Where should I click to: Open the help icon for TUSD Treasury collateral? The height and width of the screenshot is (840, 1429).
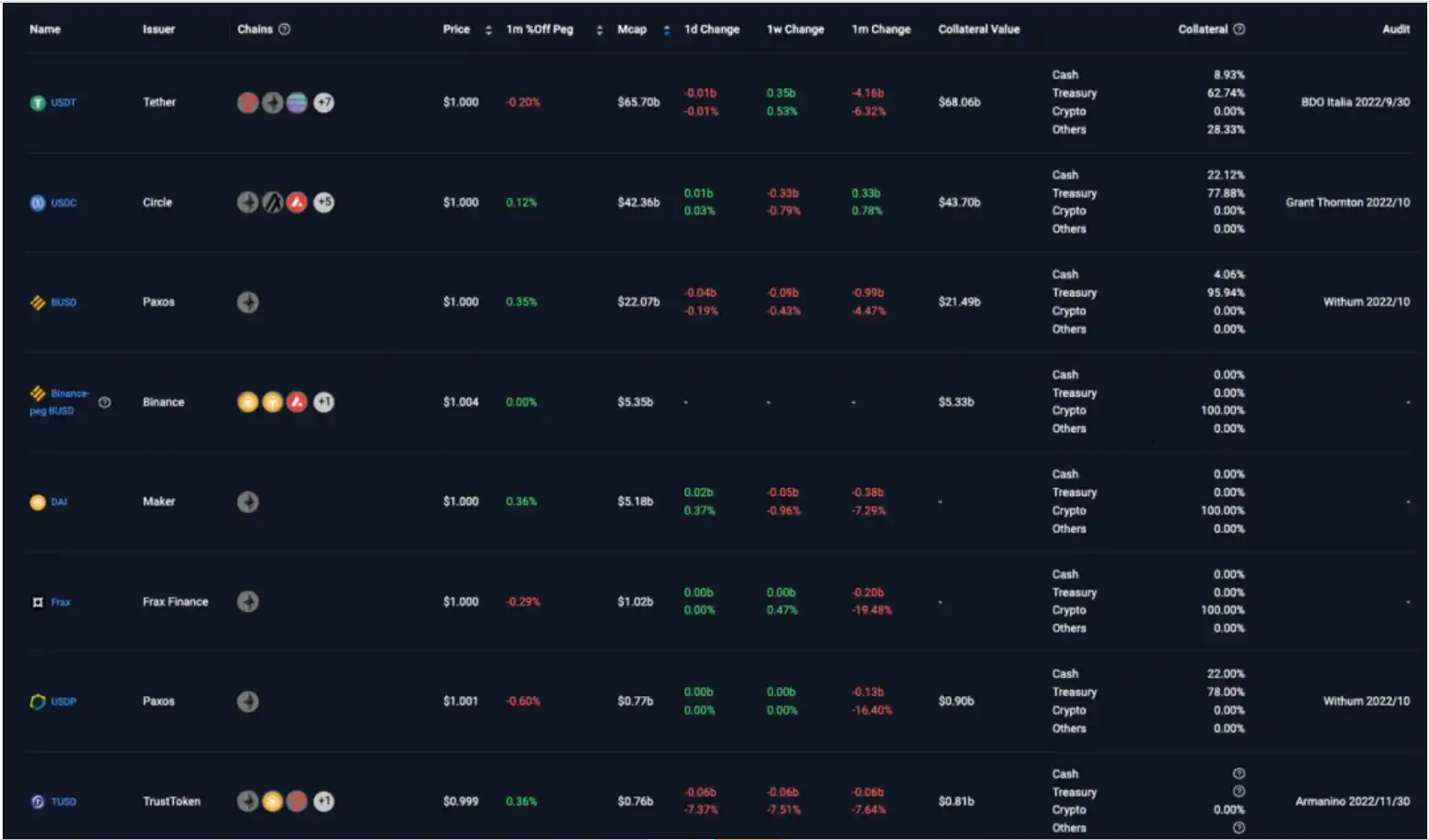pos(1238,791)
